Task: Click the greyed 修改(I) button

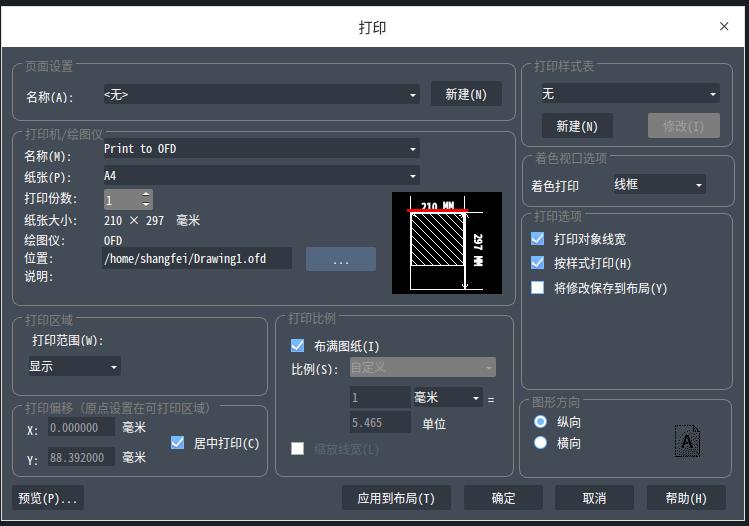Action: [683, 126]
